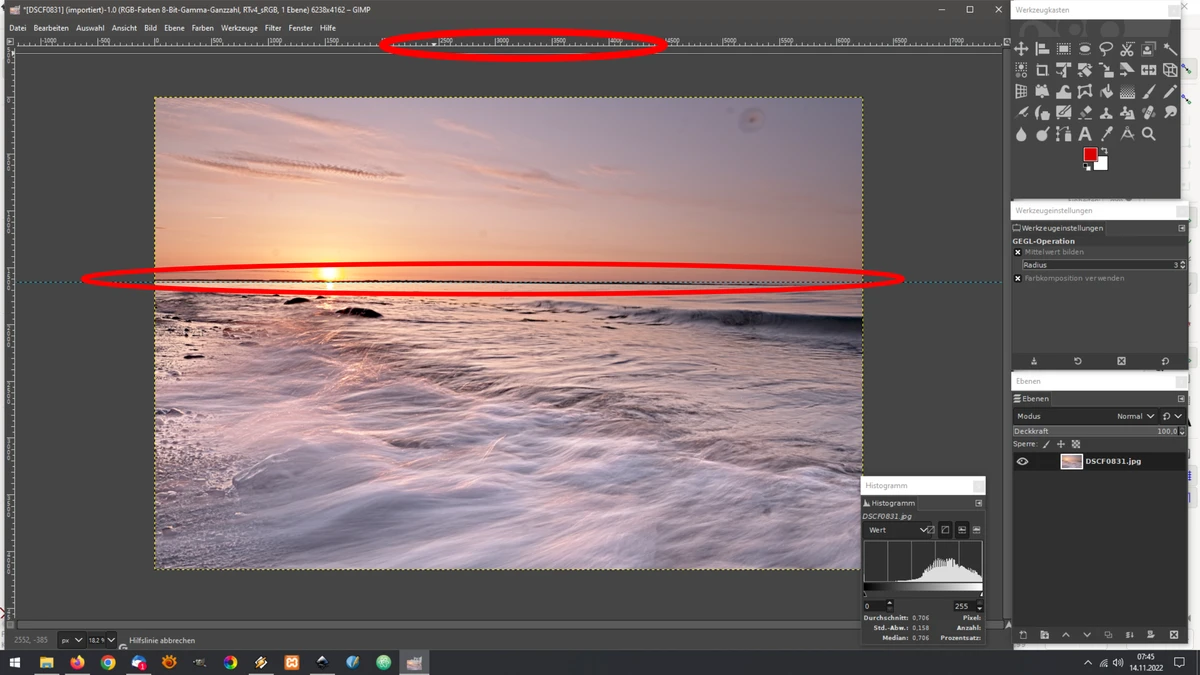Select the Color Picker eyedropper tool
Viewport: 1200px width, 675px height.
click(1106, 134)
